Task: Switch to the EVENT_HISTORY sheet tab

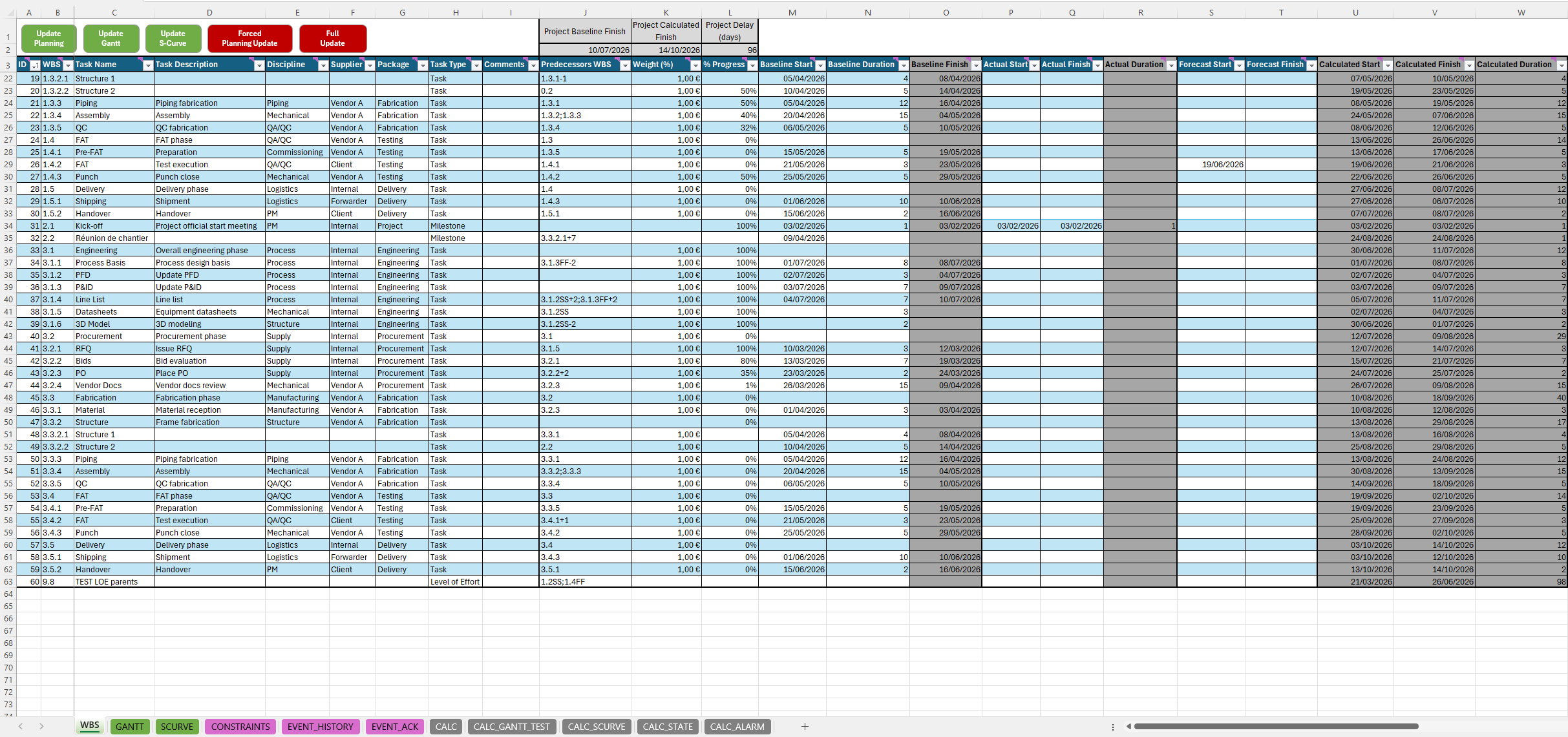Action: [x=321, y=727]
